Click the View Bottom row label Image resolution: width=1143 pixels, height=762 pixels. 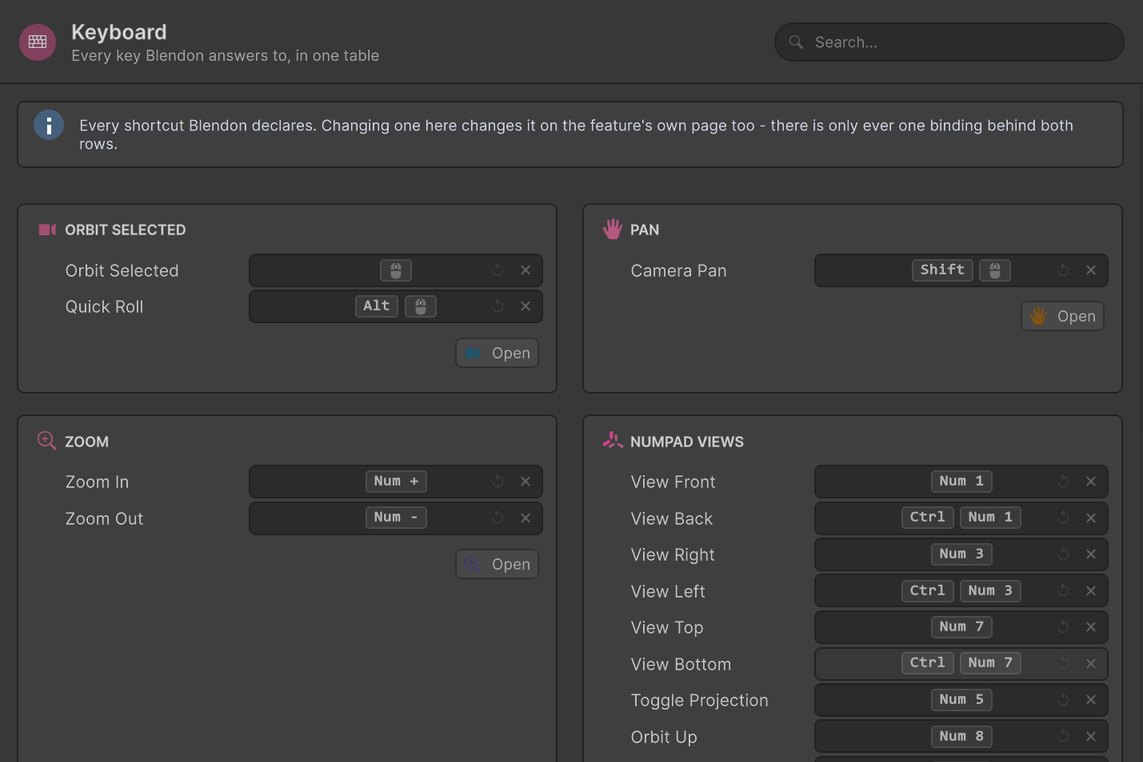click(681, 664)
